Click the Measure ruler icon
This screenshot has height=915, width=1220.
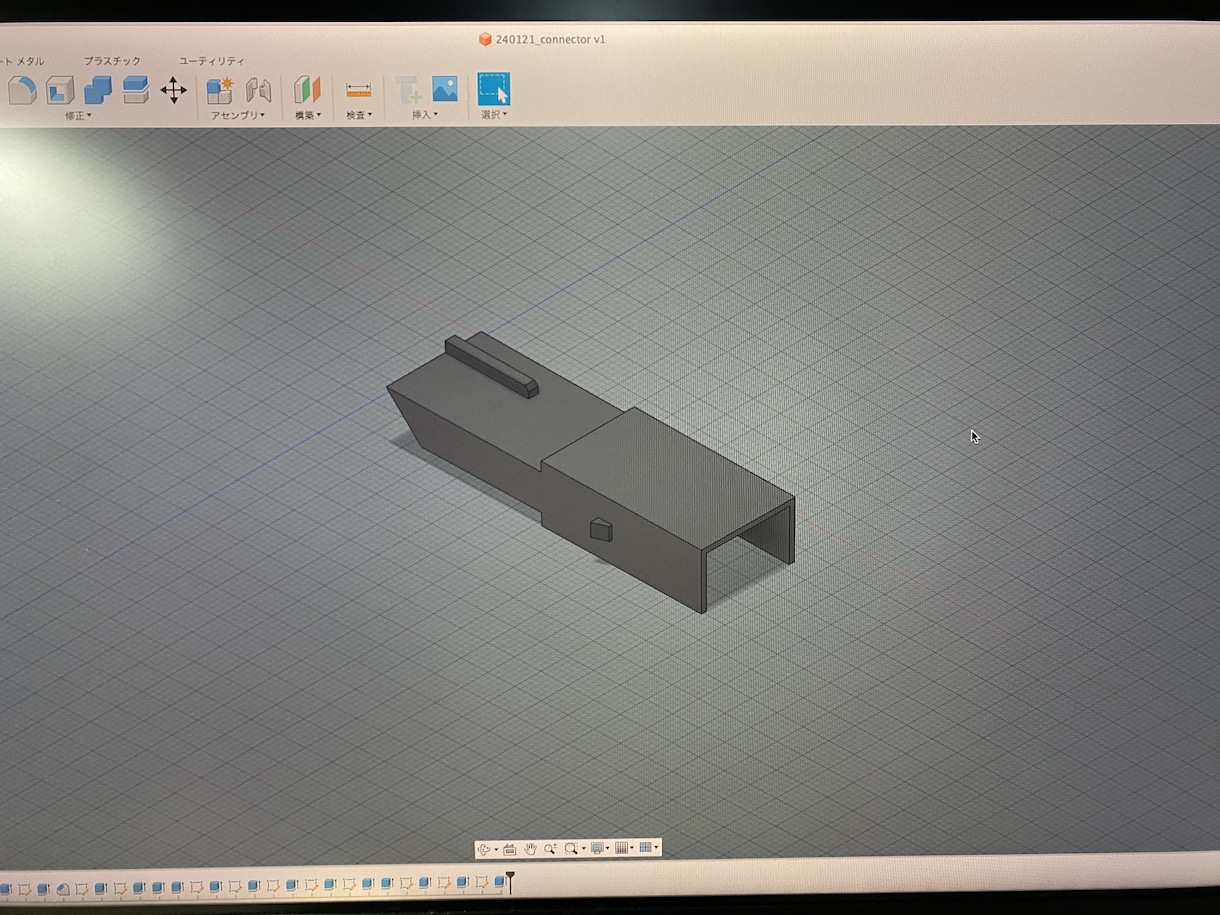click(358, 90)
